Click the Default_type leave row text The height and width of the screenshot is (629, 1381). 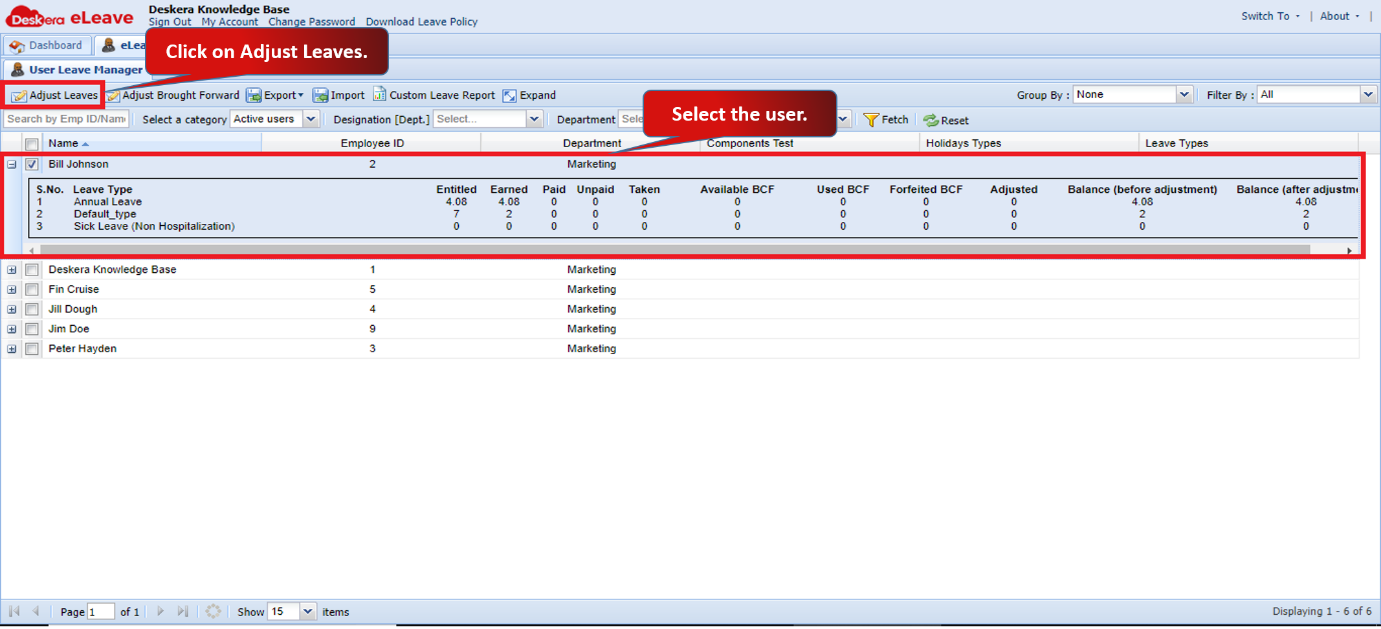coord(105,214)
